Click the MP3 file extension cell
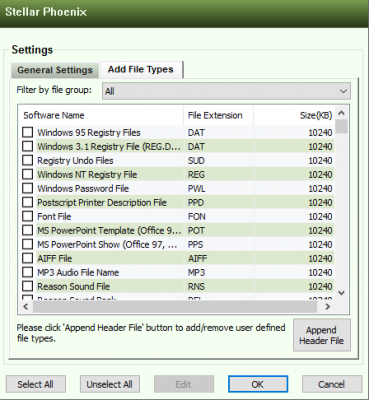The image size is (369, 400). click(218, 273)
